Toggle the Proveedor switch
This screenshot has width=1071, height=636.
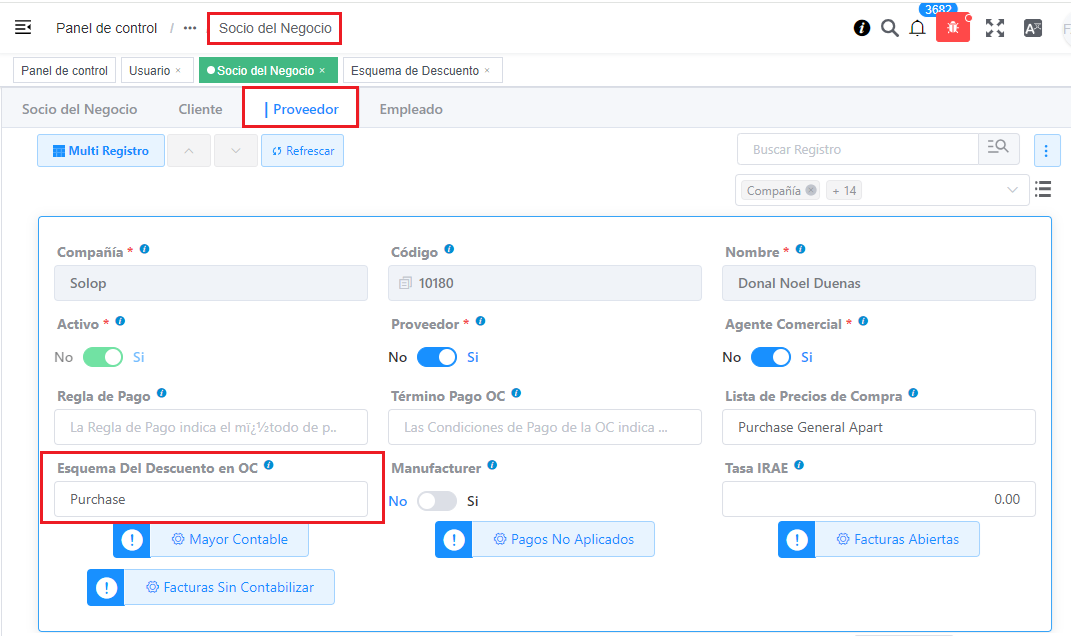tap(437, 357)
